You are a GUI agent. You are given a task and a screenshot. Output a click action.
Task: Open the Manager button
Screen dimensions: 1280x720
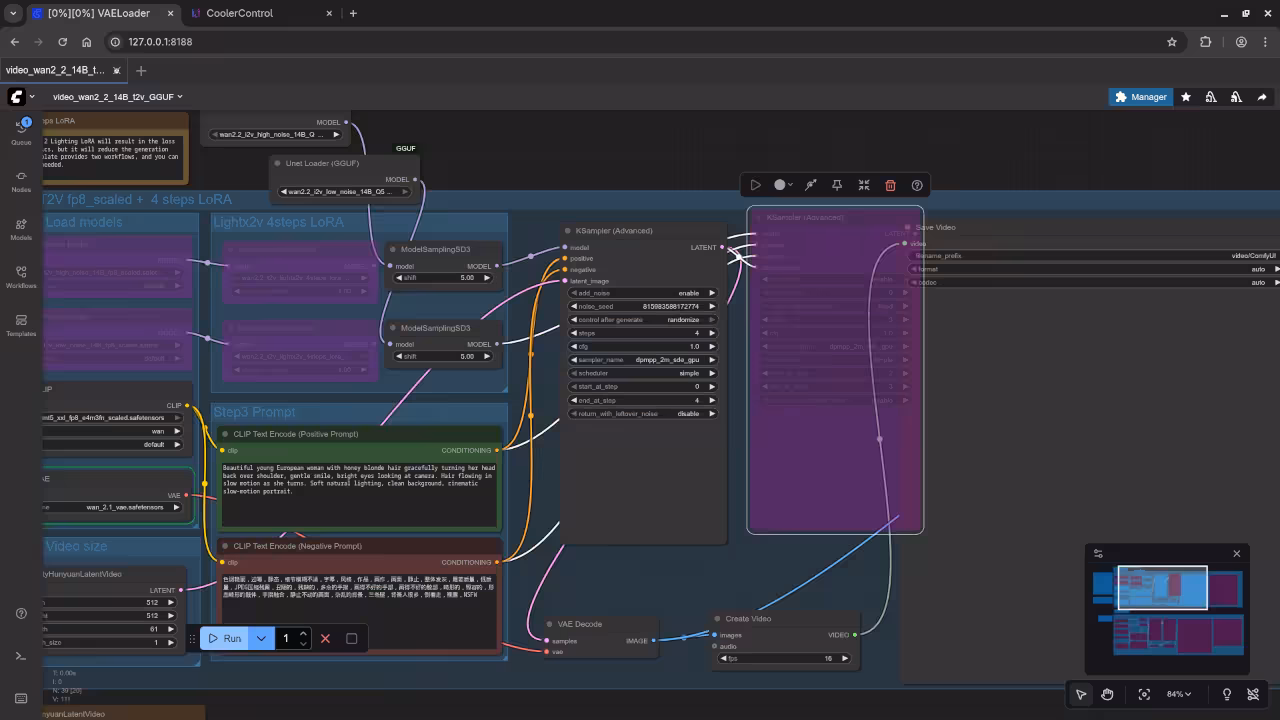tap(1140, 97)
